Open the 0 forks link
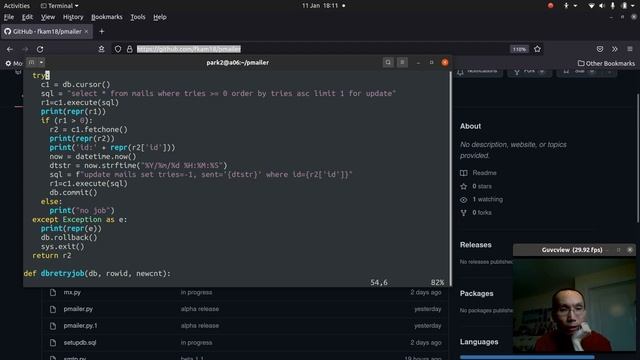Image resolution: width=640 pixels, height=360 pixels. [482, 213]
